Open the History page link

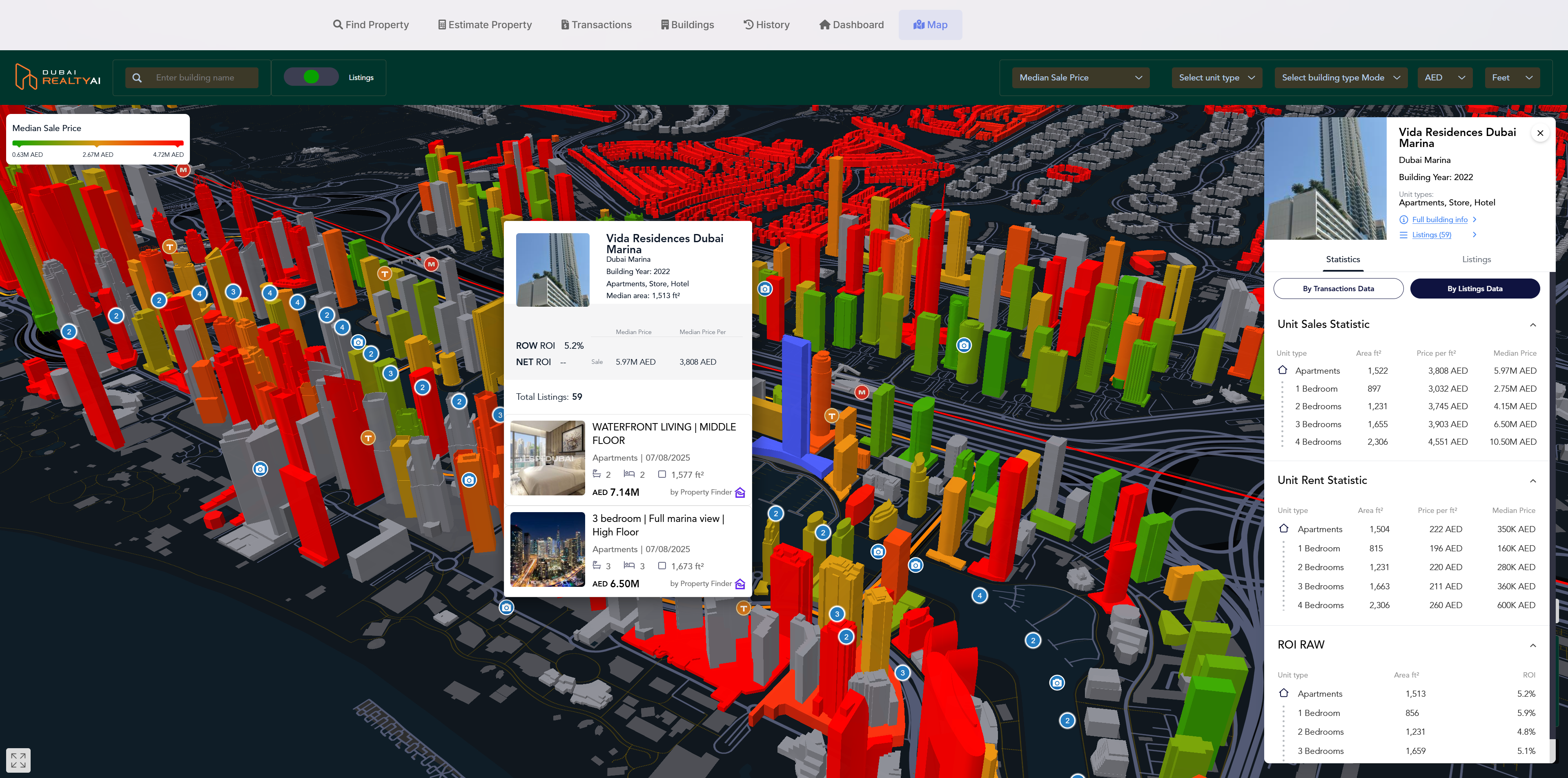coord(766,25)
